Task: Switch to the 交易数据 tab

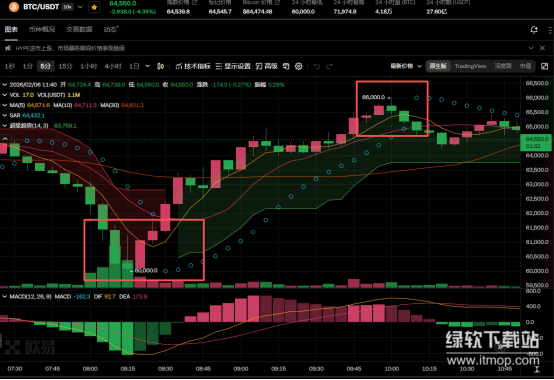Action: coord(79,29)
